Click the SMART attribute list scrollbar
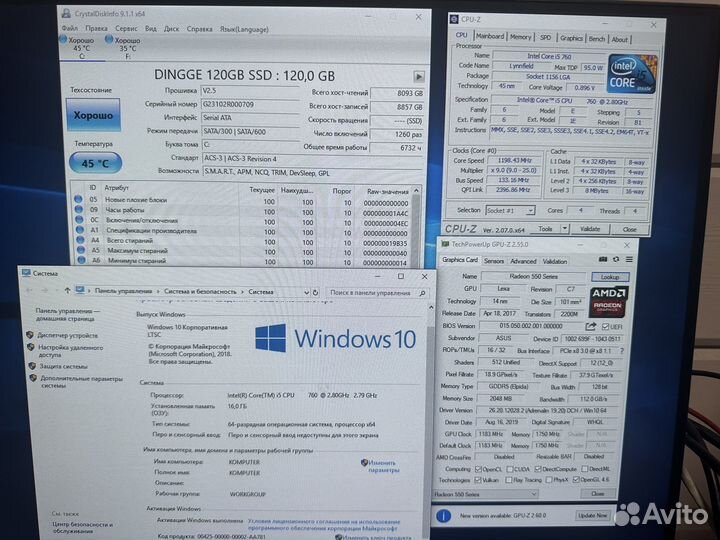This screenshot has width=720, height=540. pyautogui.click(x=416, y=226)
